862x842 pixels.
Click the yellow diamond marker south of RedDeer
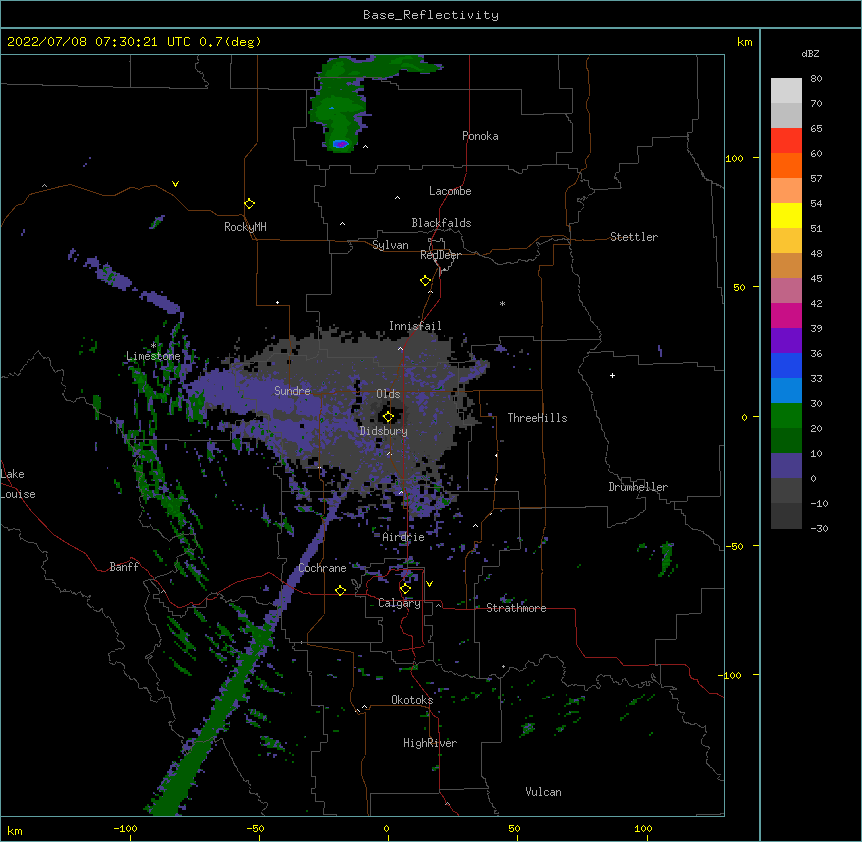[x=425, y=281]
